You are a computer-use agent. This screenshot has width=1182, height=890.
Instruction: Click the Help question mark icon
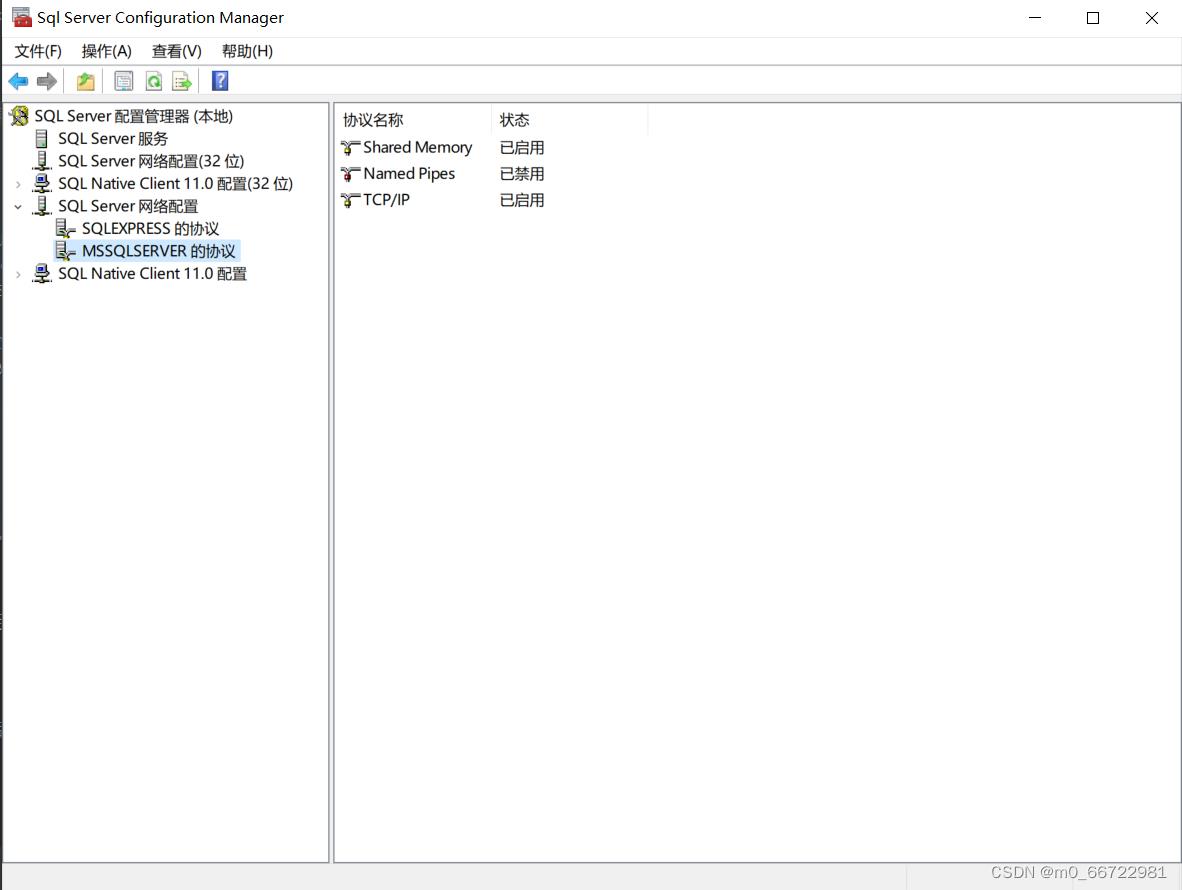pos(219,81)
